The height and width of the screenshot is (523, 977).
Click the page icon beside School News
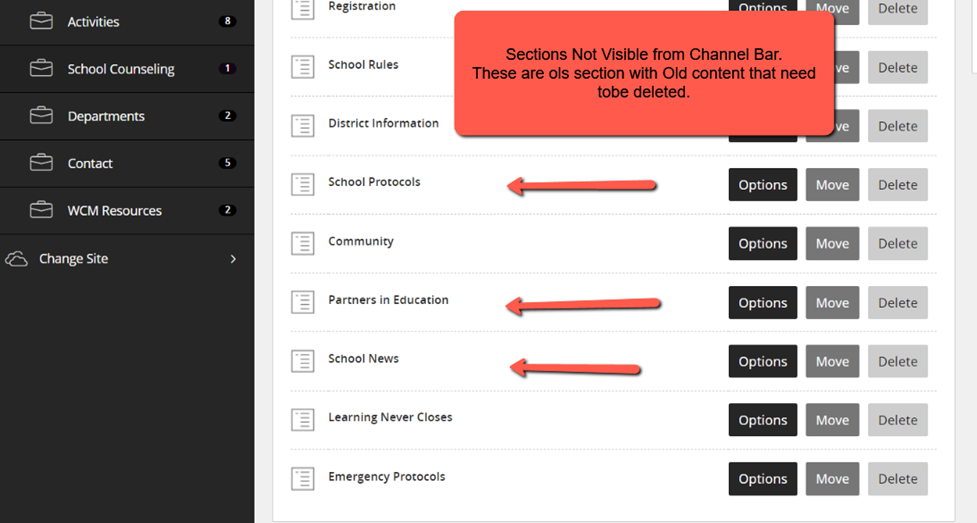point(303,361)
